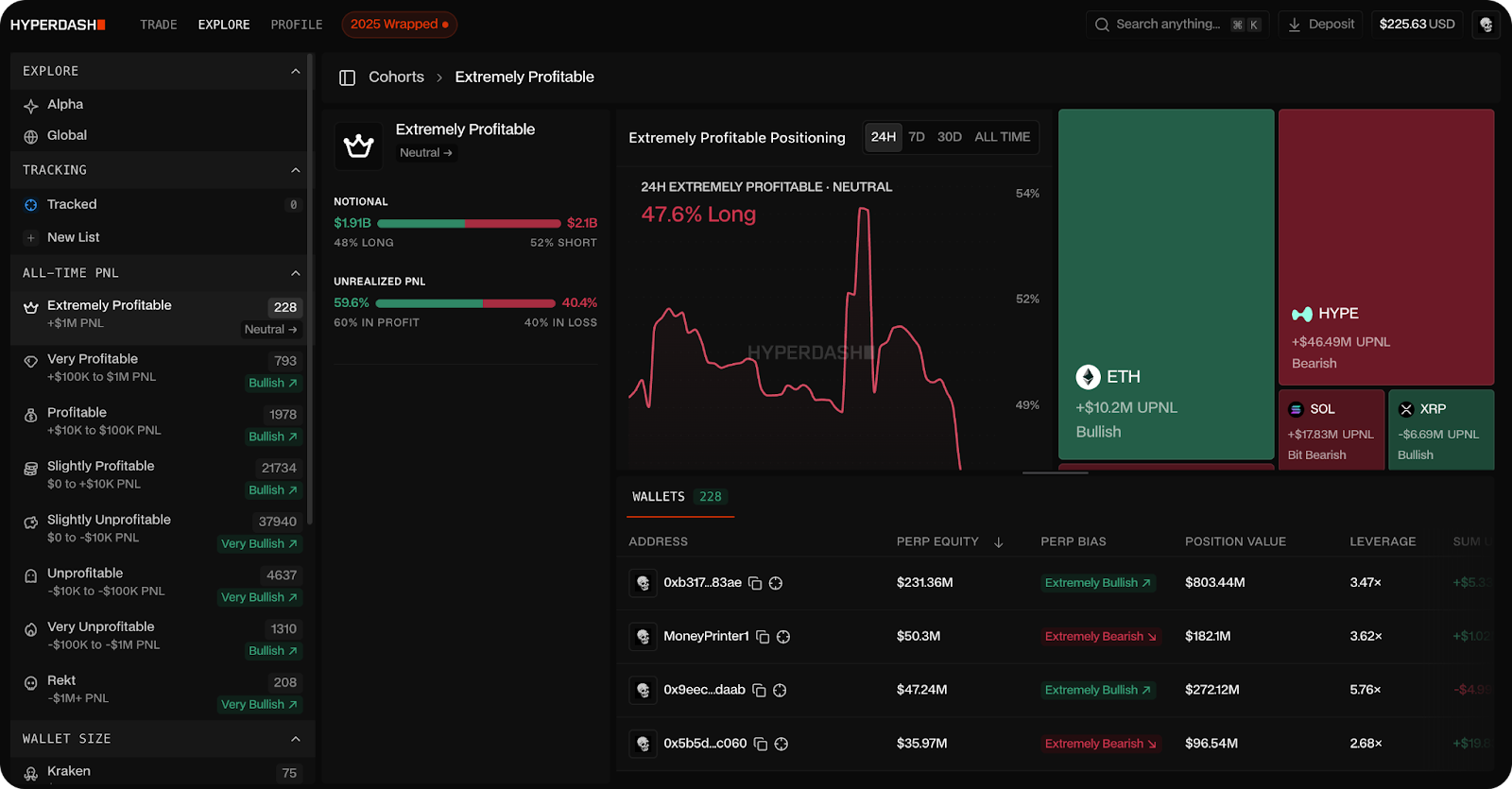Copy address of wallet 0x9eec..daab
This screenshot has width=1512, height=789.
pos(759,691)
